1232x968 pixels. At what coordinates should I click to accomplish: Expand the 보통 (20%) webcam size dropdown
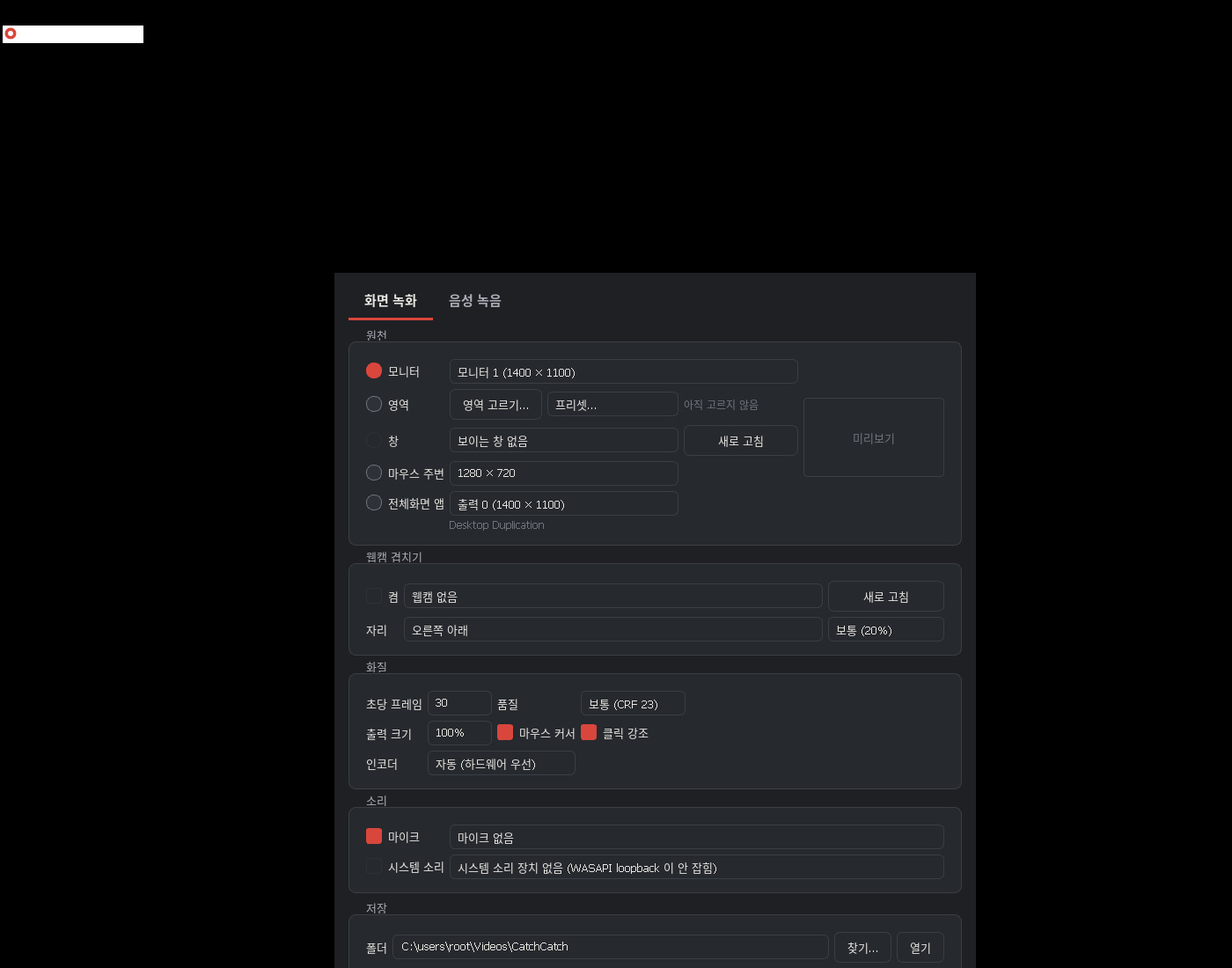coord(886,629)
